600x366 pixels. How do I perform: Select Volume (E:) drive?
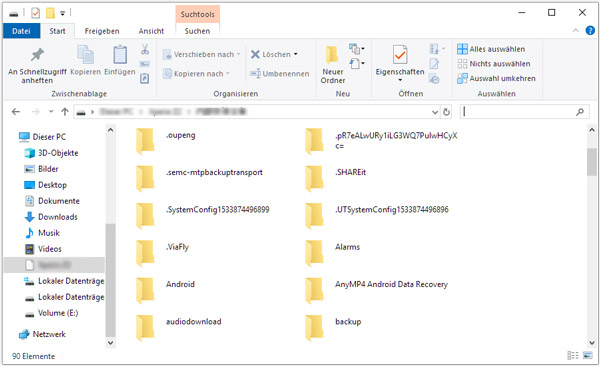pos(52,313)
